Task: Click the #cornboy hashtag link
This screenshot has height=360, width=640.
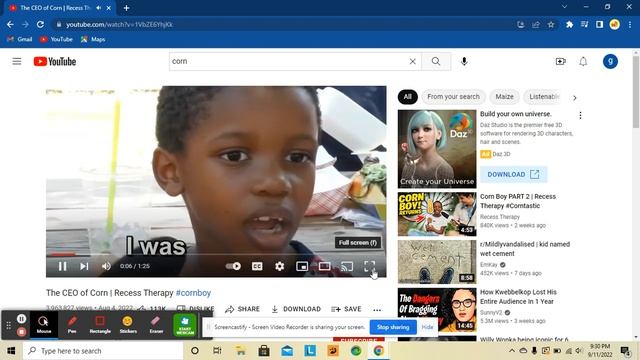Action: (x=193, y=293)
